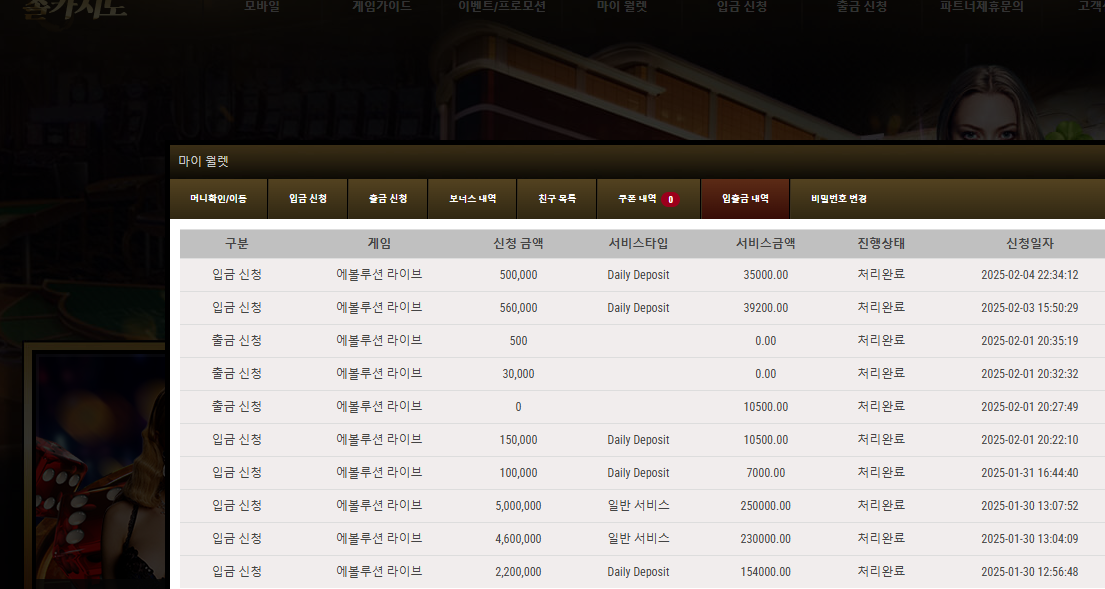Open the 보너스 내역 tab
1105x589 pixels.
click(x=472, y=199)
